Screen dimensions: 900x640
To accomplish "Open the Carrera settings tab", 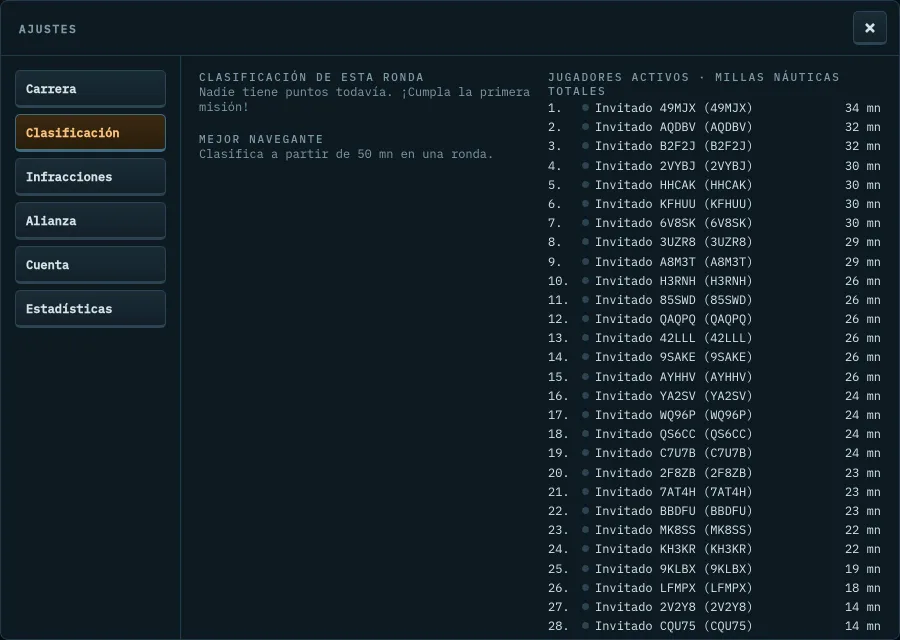I will 90,89.
